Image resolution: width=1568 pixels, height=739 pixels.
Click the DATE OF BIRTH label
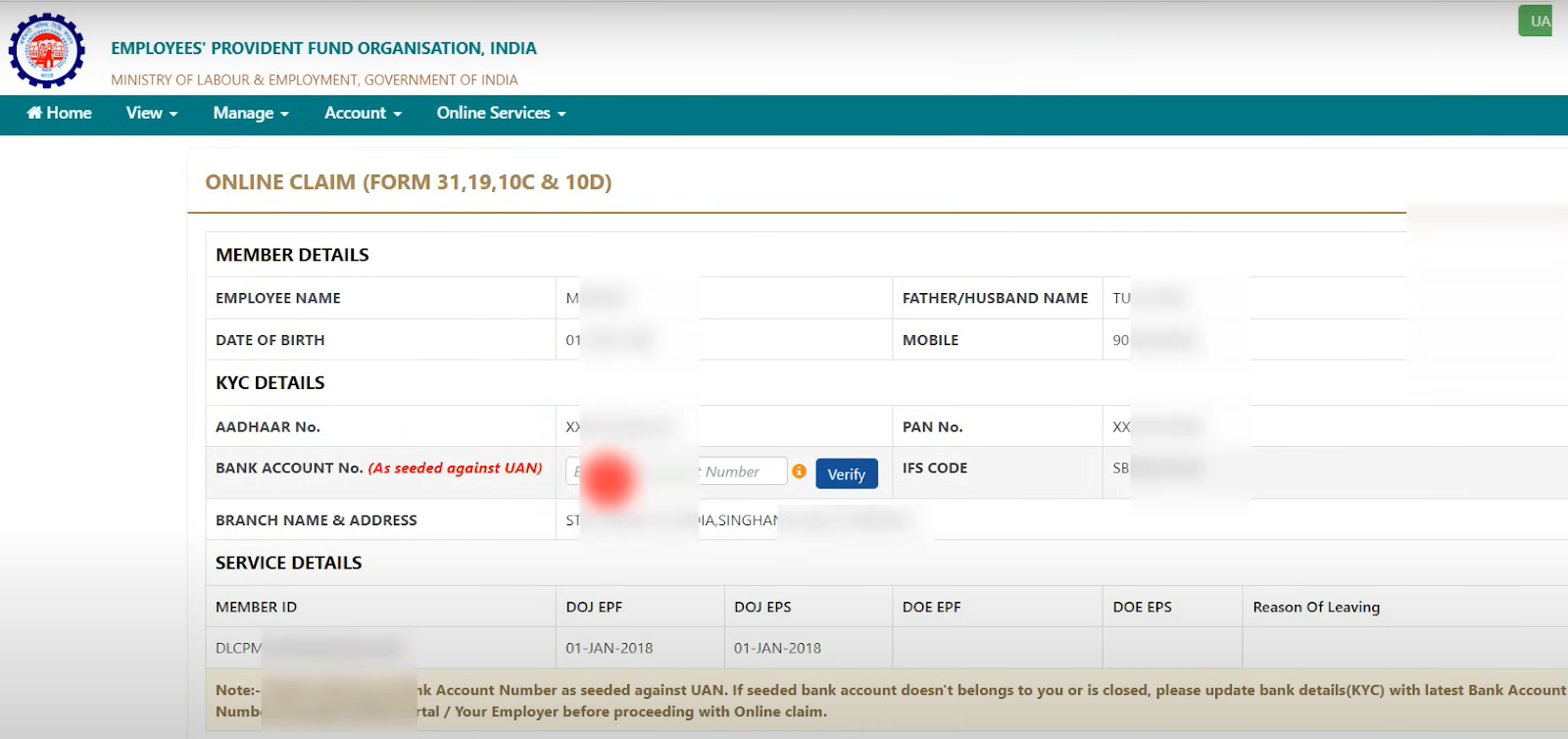click(x=270, y=340)
